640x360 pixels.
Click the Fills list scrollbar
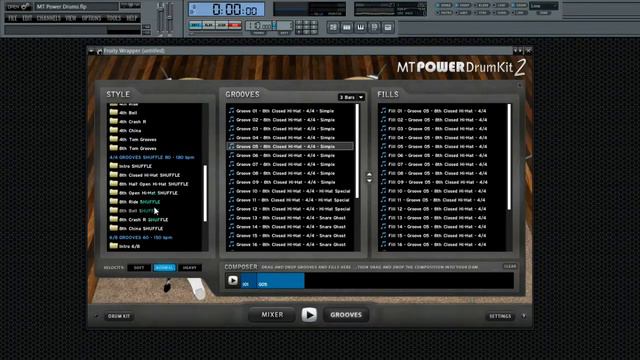tap(509, 157)
